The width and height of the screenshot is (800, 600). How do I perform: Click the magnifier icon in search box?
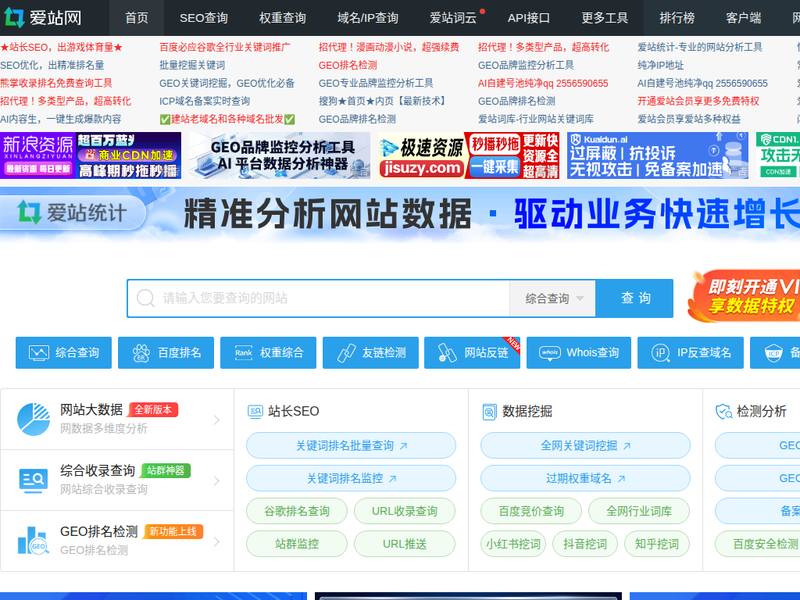[x=145, y=298]
